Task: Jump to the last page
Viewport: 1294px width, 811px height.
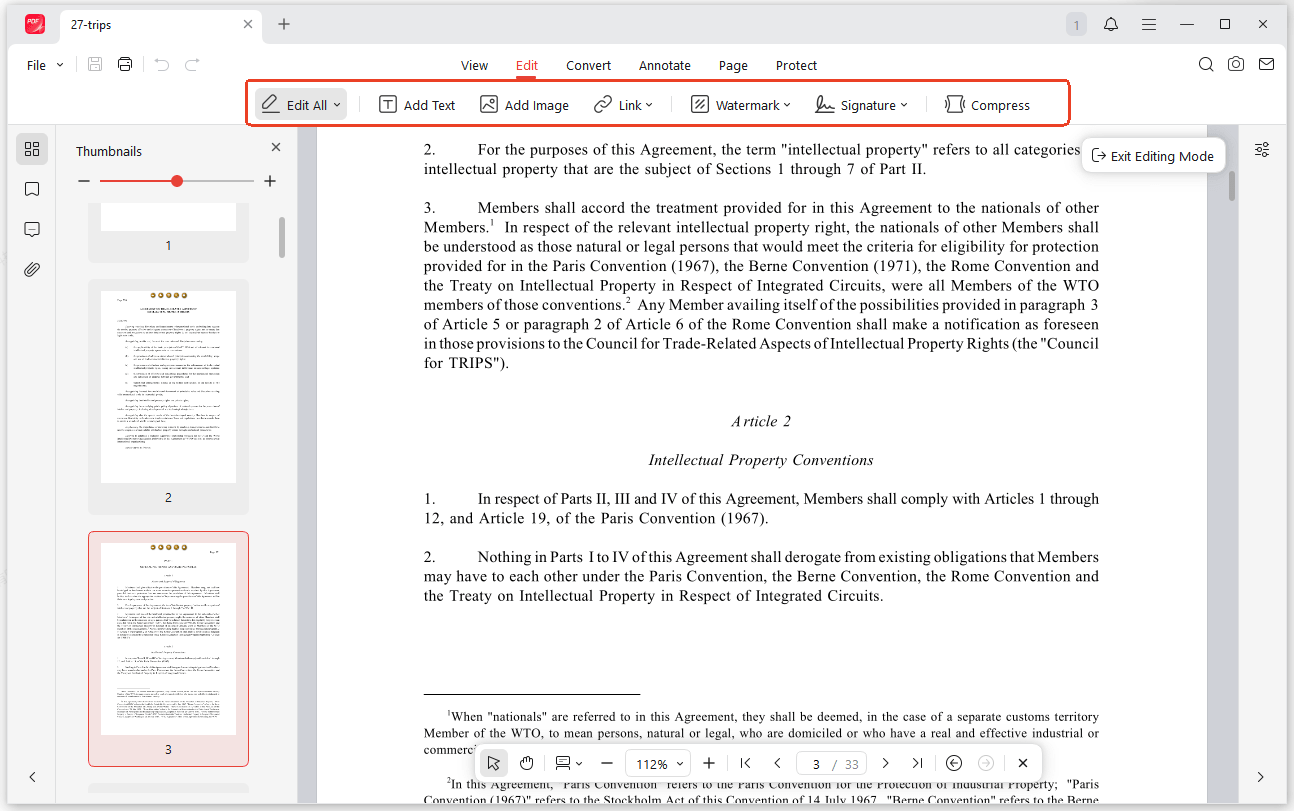Action: [x=917, y=763]
